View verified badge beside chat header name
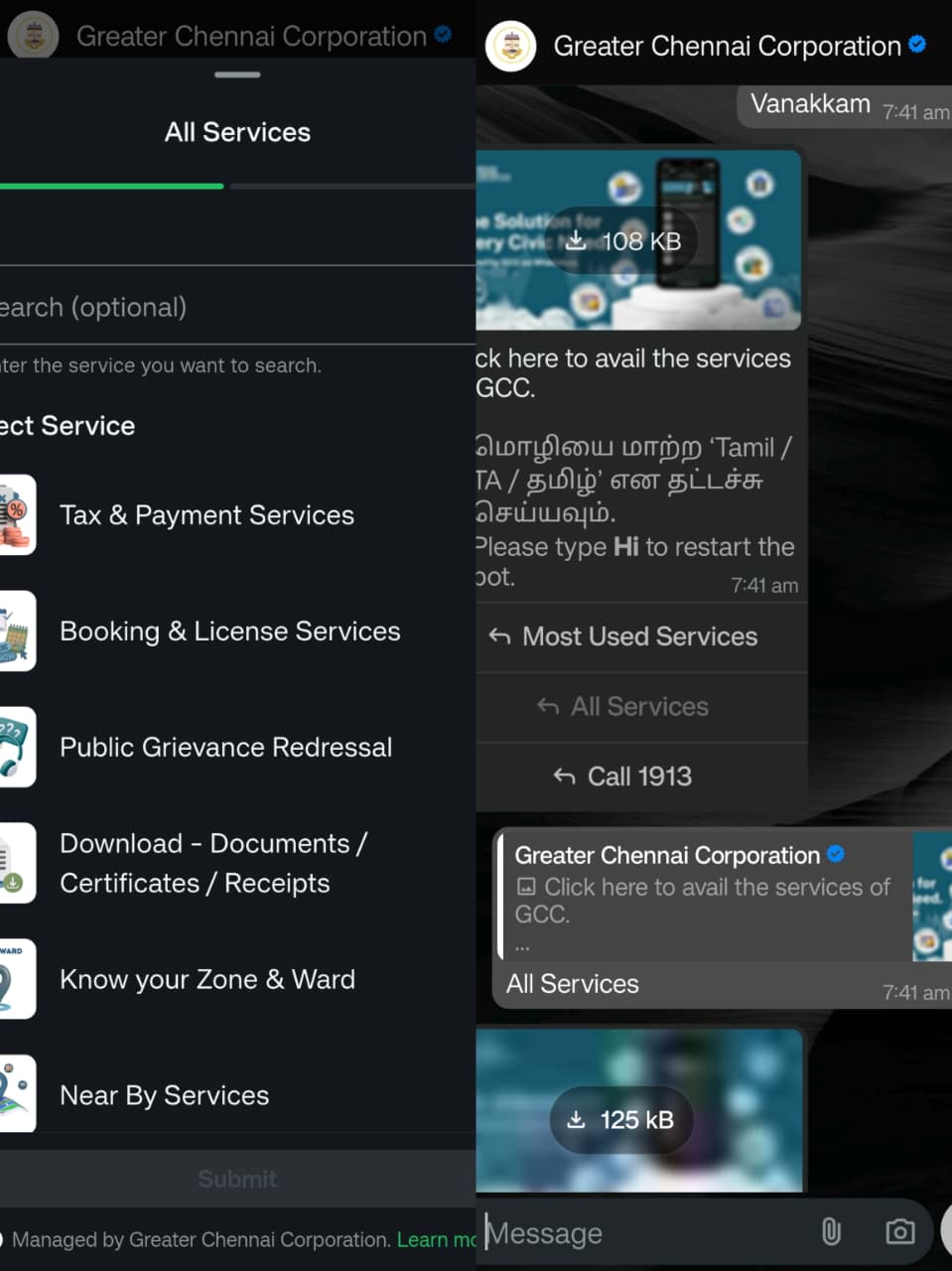This screenshot has height=1271, width=952. (x=917, y=45)
